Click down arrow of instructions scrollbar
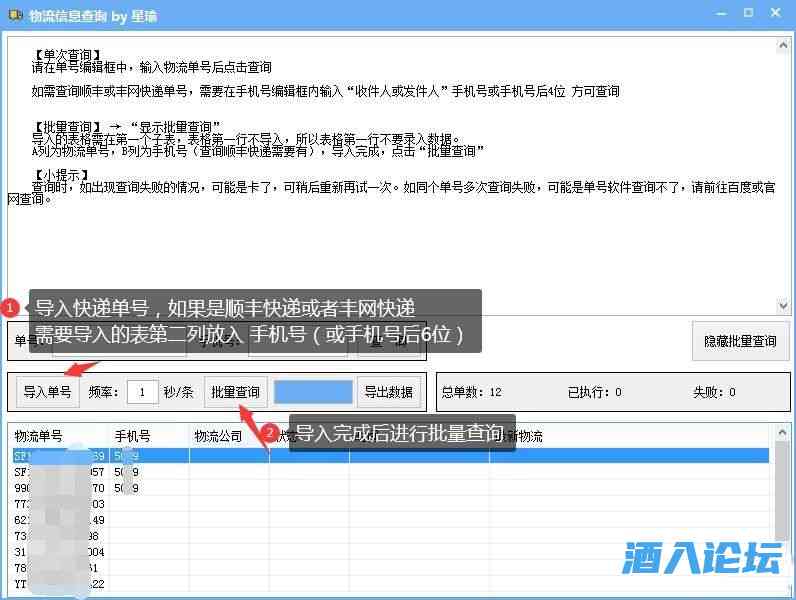Screen dimensions: 796x600 [x=783, y=306]
